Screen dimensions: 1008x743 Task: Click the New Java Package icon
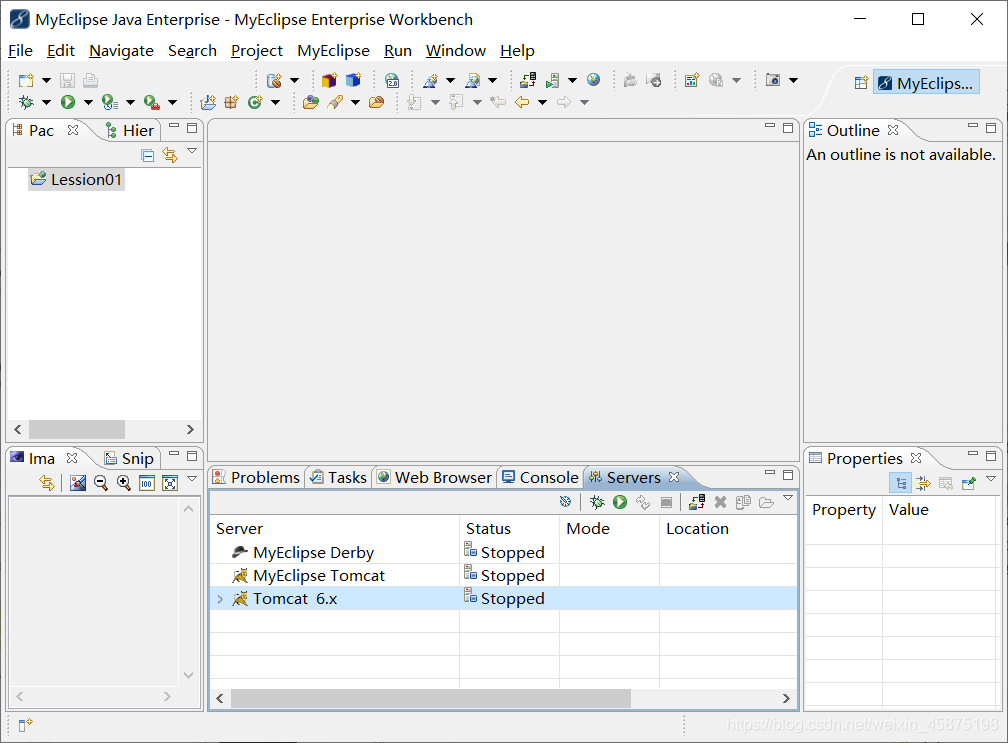[x=231, y=102]
